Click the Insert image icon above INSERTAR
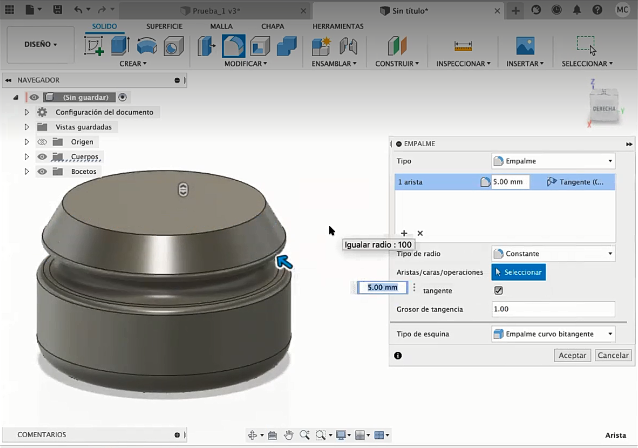638x448 pixels. 525,46
